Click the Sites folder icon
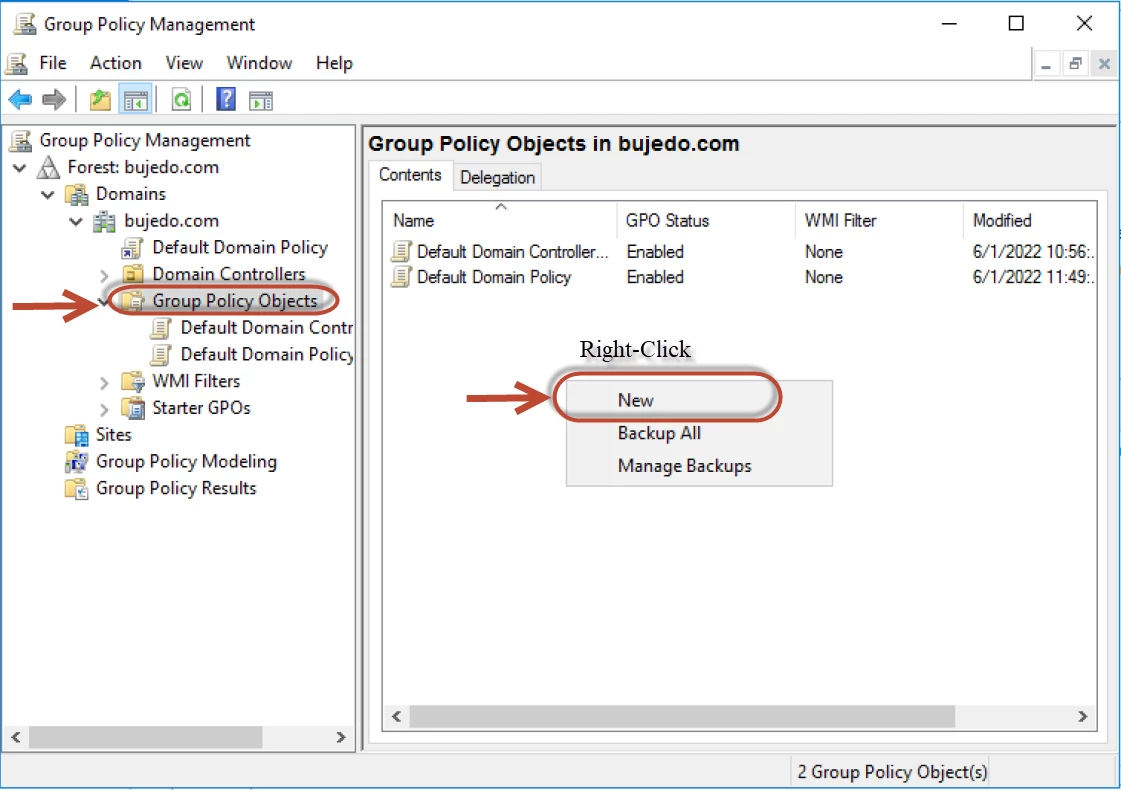The image size is (1121, 790). click(x=76, y=435)
